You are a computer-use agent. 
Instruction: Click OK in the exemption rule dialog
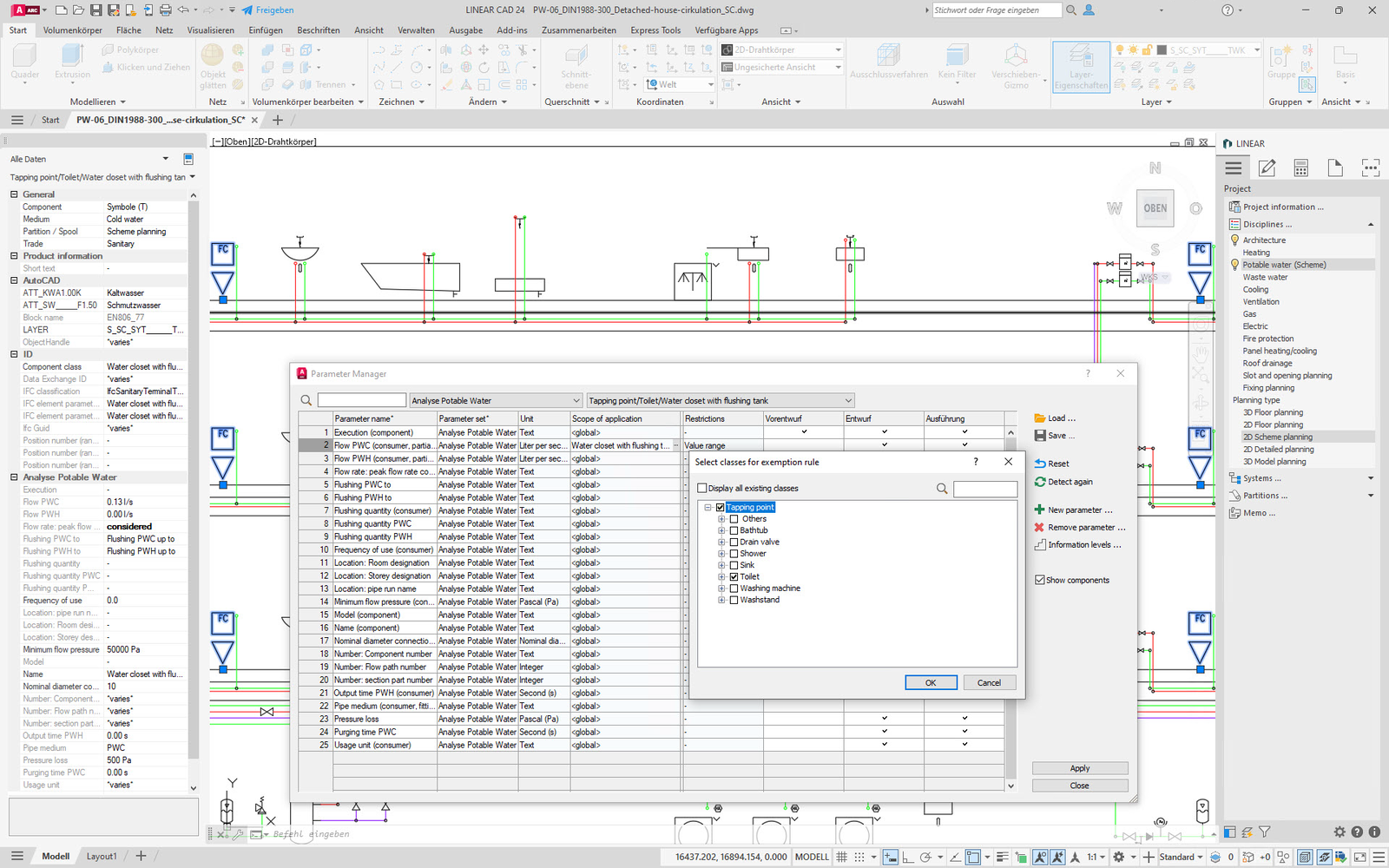click(x=931, y=682)
